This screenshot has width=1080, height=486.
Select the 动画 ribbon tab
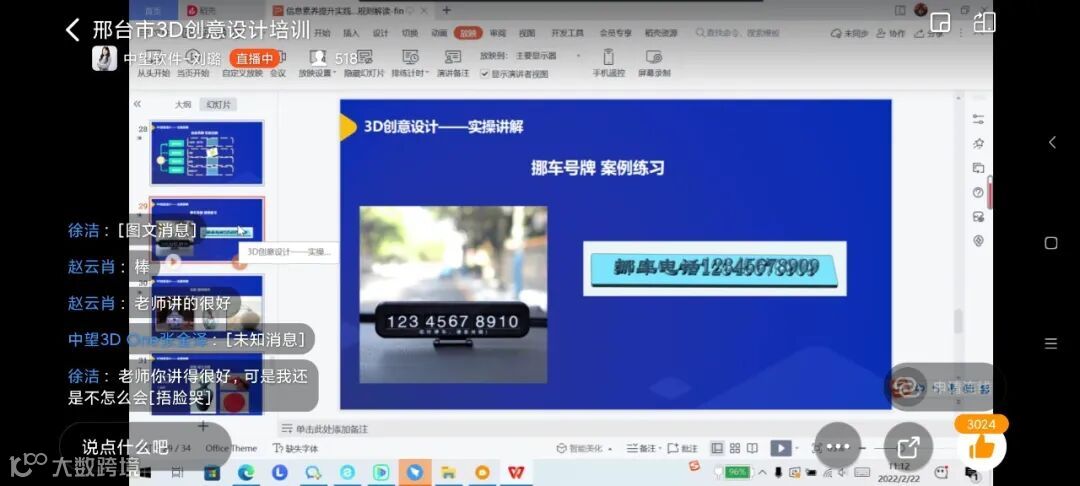click(439, 33)
